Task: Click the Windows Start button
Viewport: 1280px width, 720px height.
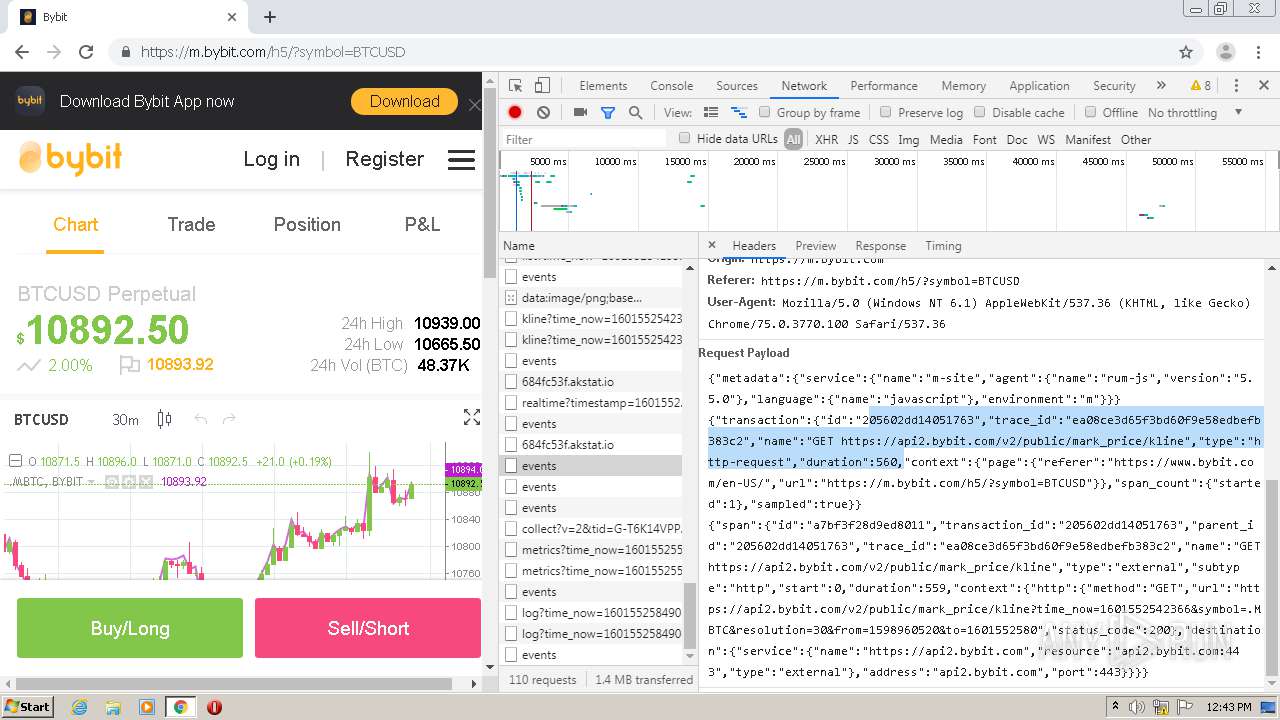Action: pyautogui.click(x=27, y=706)
